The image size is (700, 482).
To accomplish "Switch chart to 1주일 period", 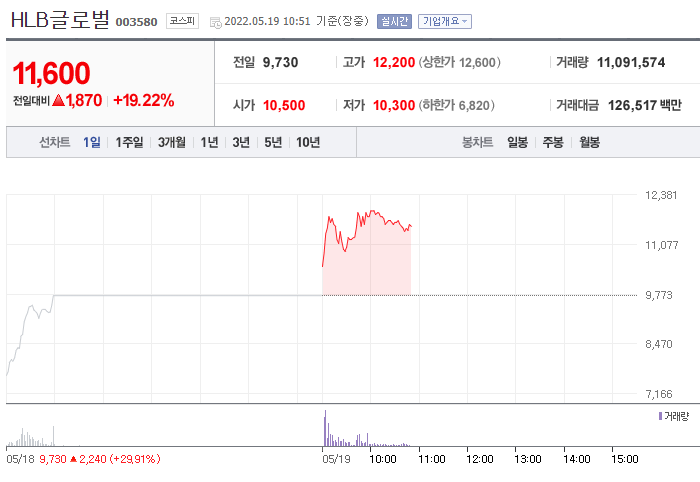I will [129, 142].
